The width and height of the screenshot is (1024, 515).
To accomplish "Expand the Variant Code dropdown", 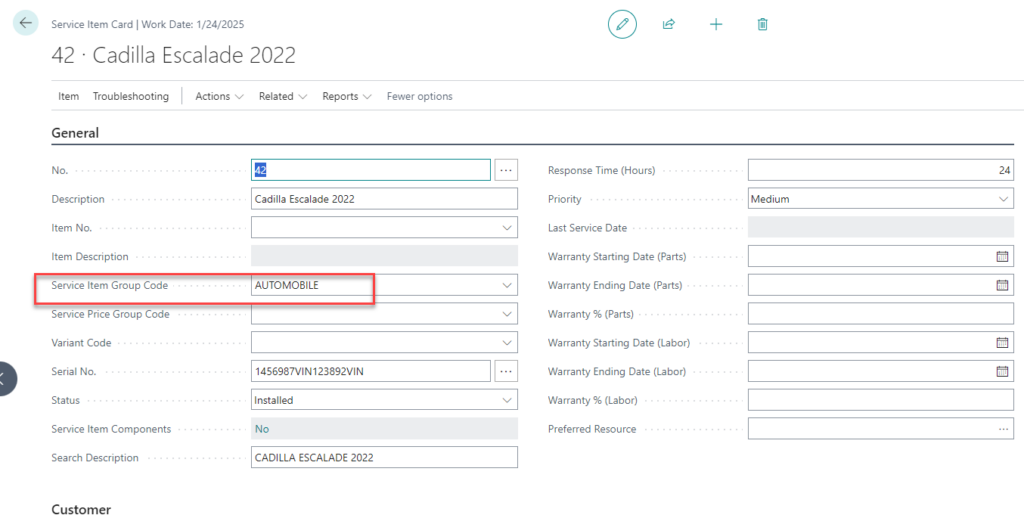I will click(507, 343).
